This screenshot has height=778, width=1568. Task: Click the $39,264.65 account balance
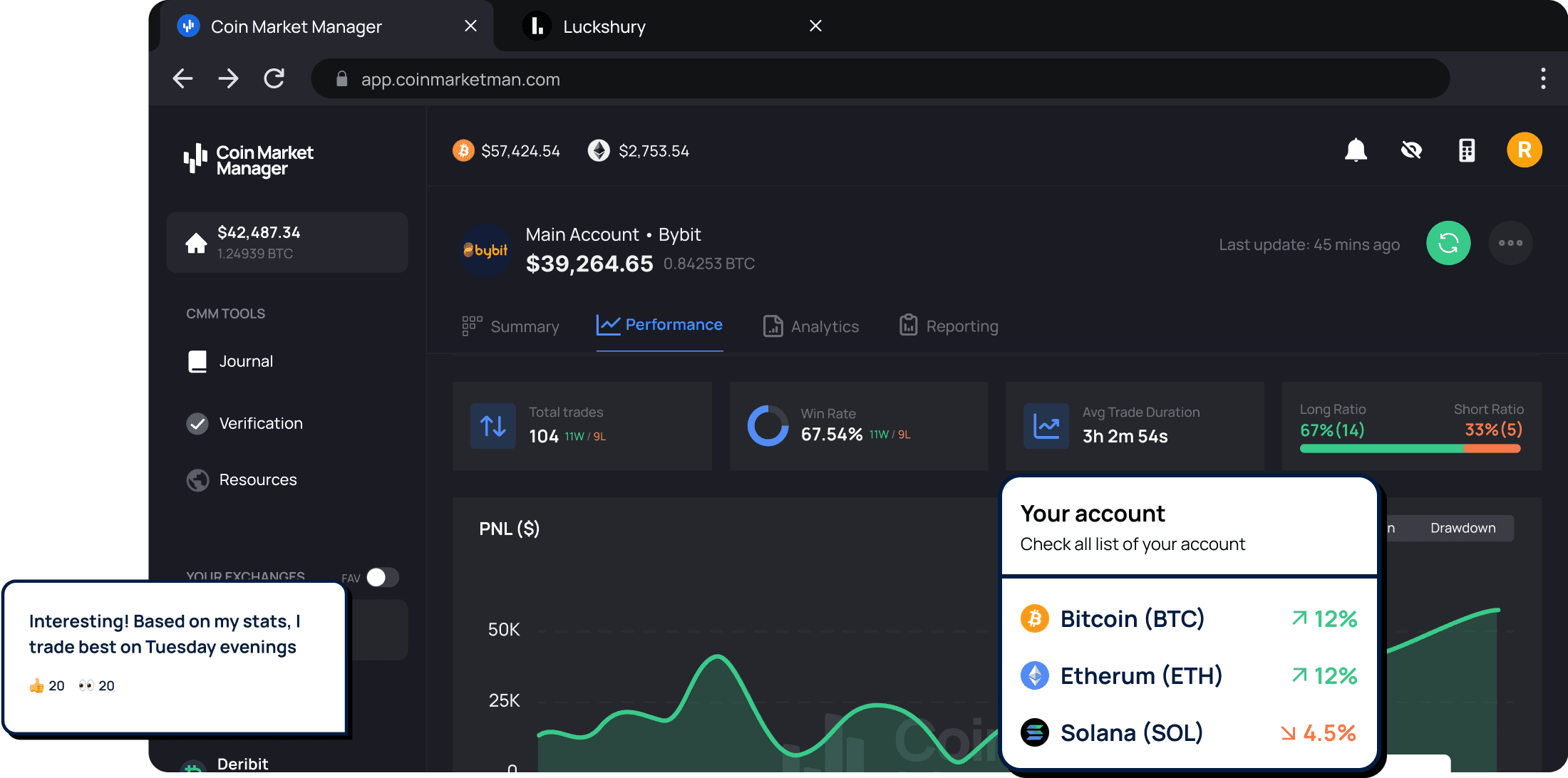[x=589, y=264]
